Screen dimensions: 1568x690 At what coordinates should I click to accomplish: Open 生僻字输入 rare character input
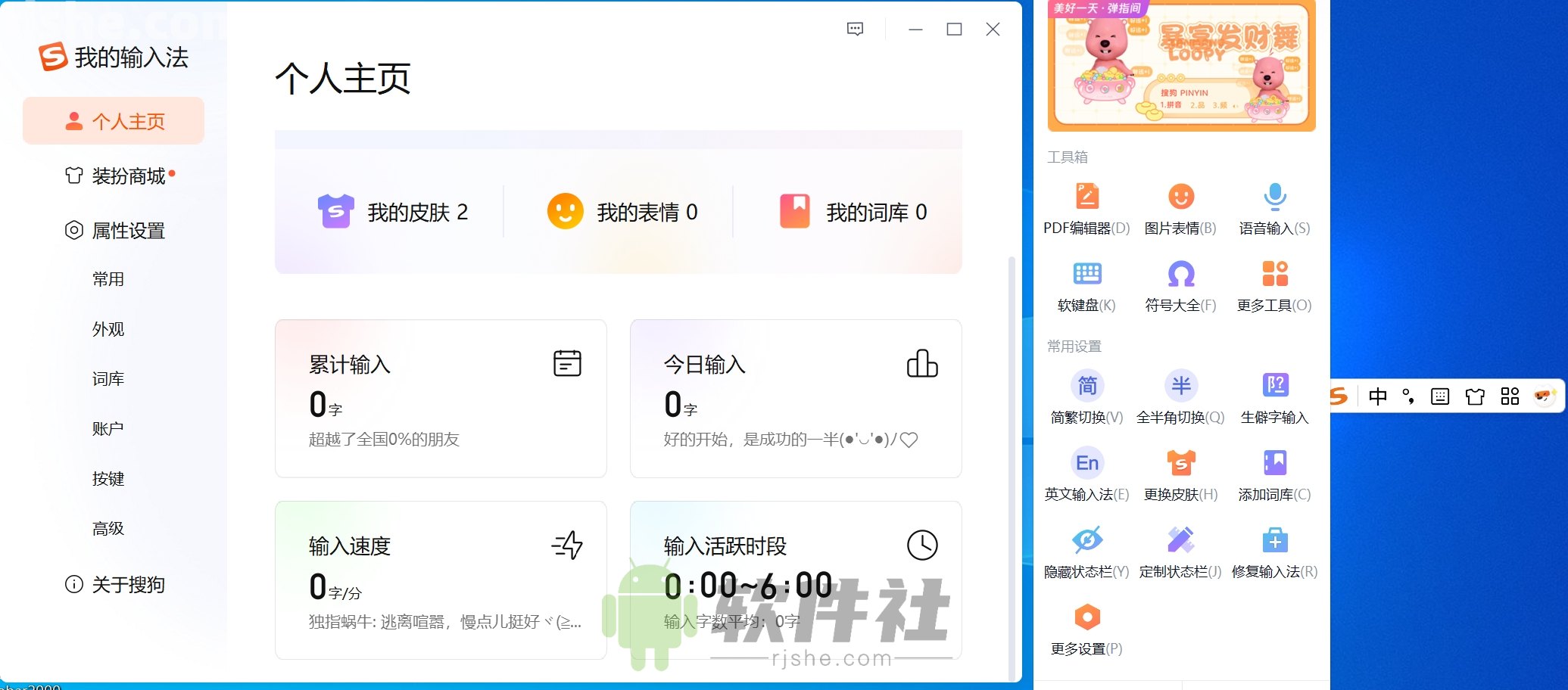click(x=1274, y=398)
